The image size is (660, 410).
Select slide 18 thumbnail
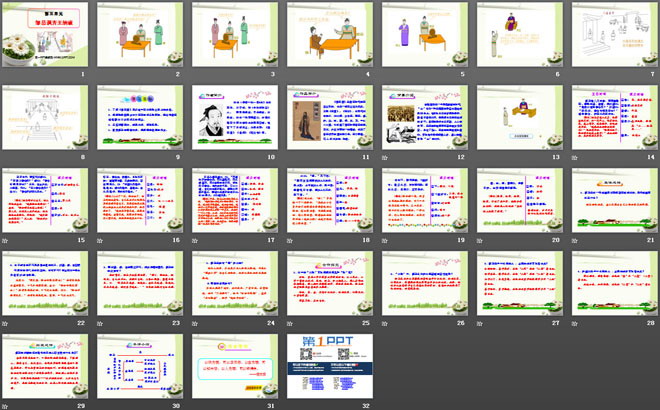click(330, 200)
